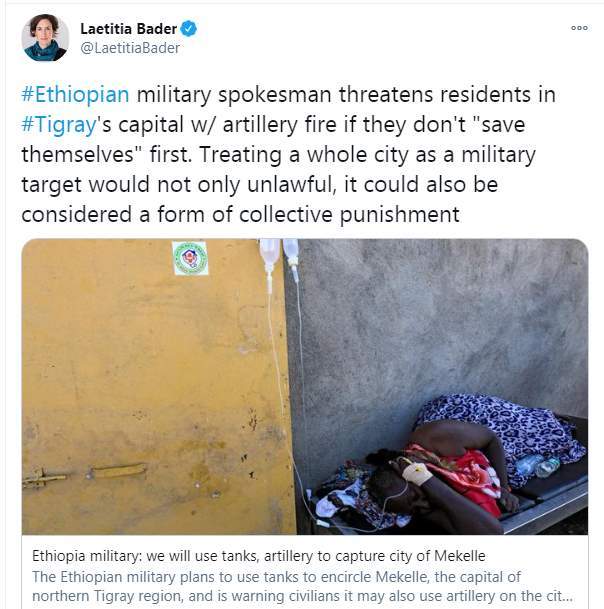Viewport: 604px width, 609px height.
Task: Open the article card's hospital photo
Action: point(305,386)
